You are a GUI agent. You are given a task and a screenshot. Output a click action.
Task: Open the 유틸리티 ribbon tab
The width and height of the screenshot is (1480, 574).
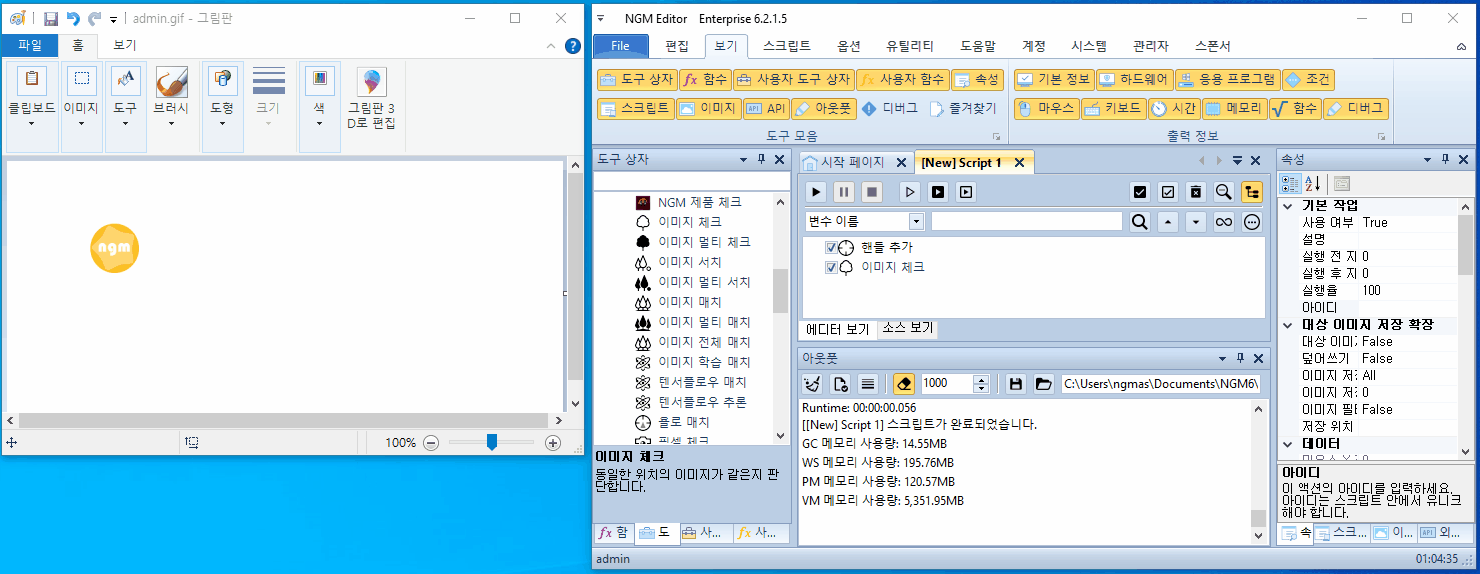click(x=910, y=46)
